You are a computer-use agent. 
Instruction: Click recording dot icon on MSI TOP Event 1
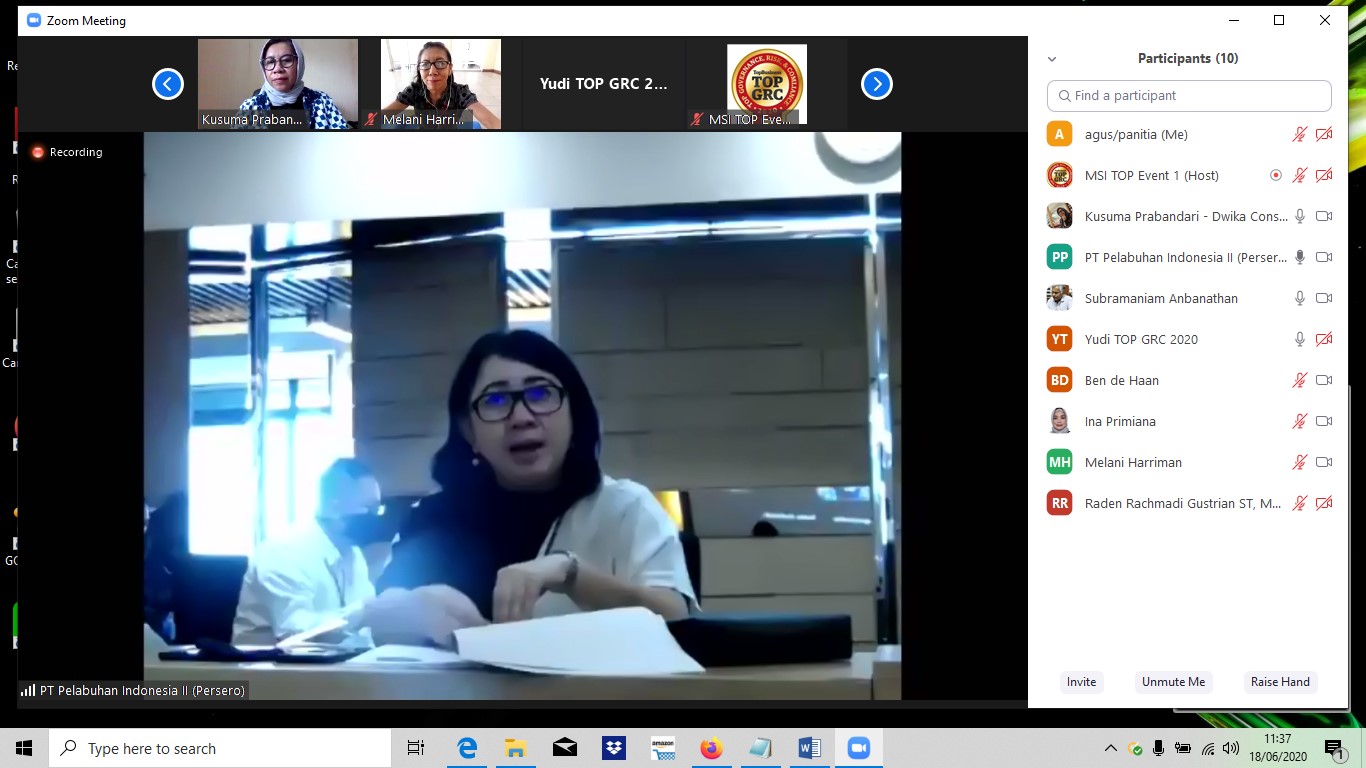pos(1276,175)
